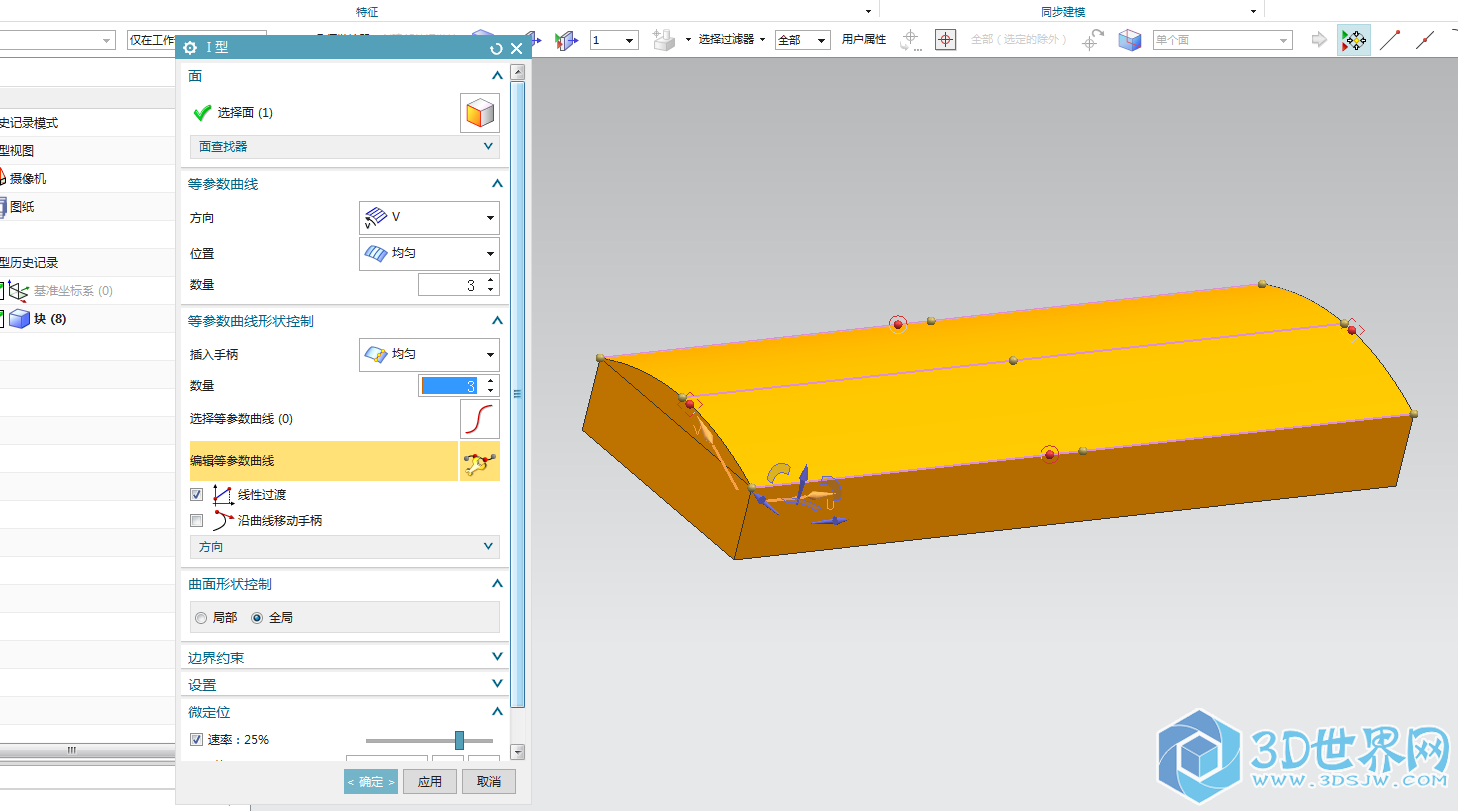Click the 编辑等参数曲线 row
Screen dimensions: 1458x811
[323, 461]
